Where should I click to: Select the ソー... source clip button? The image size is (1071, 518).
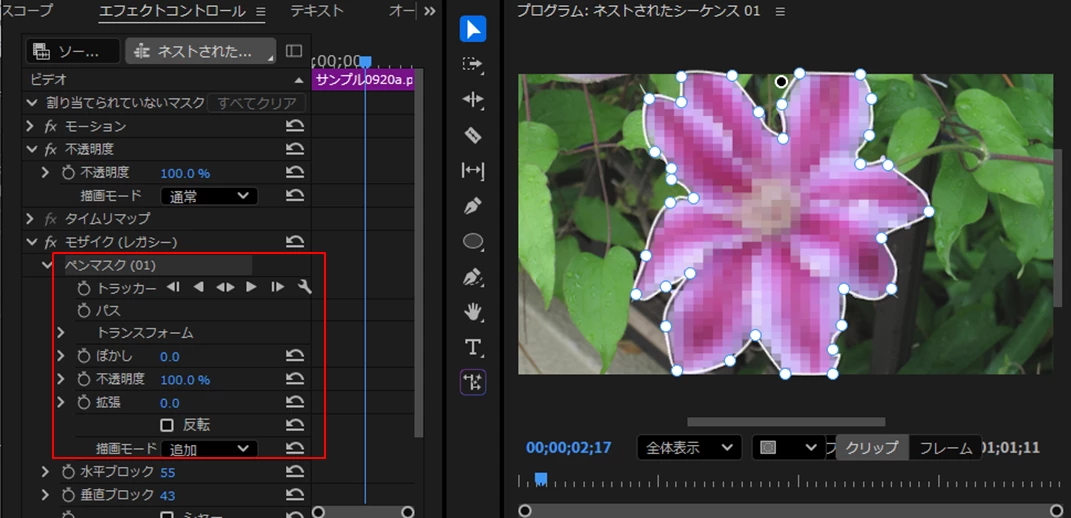tap(74, 51)
